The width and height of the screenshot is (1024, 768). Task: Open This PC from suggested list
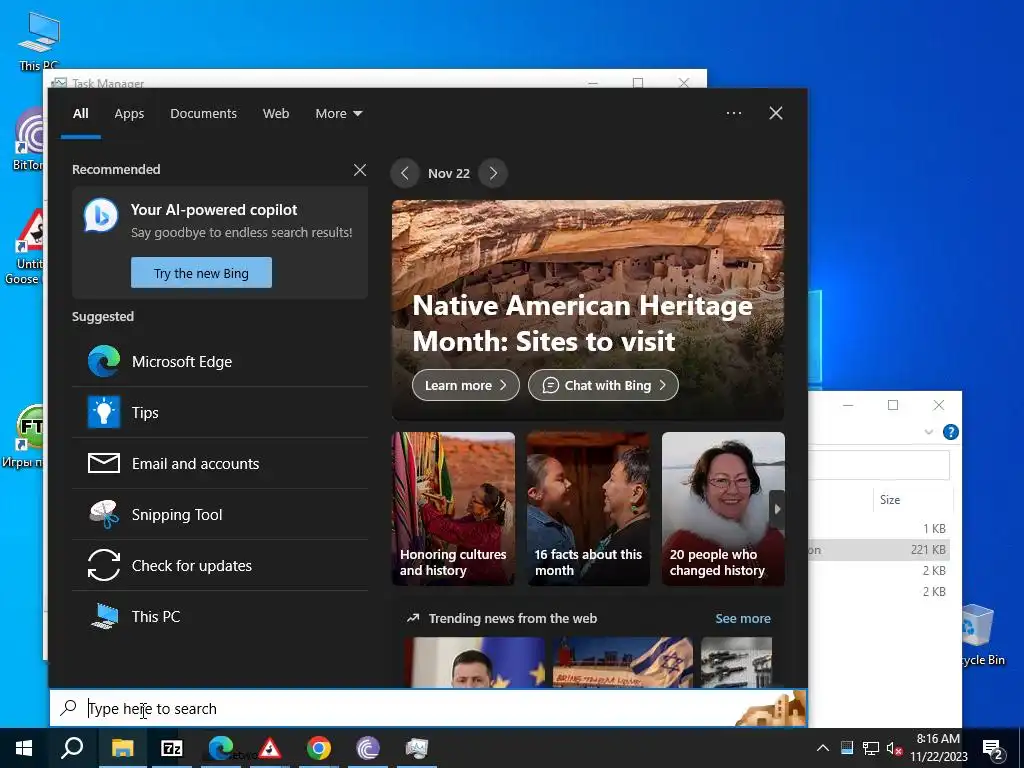coord(220,616)
